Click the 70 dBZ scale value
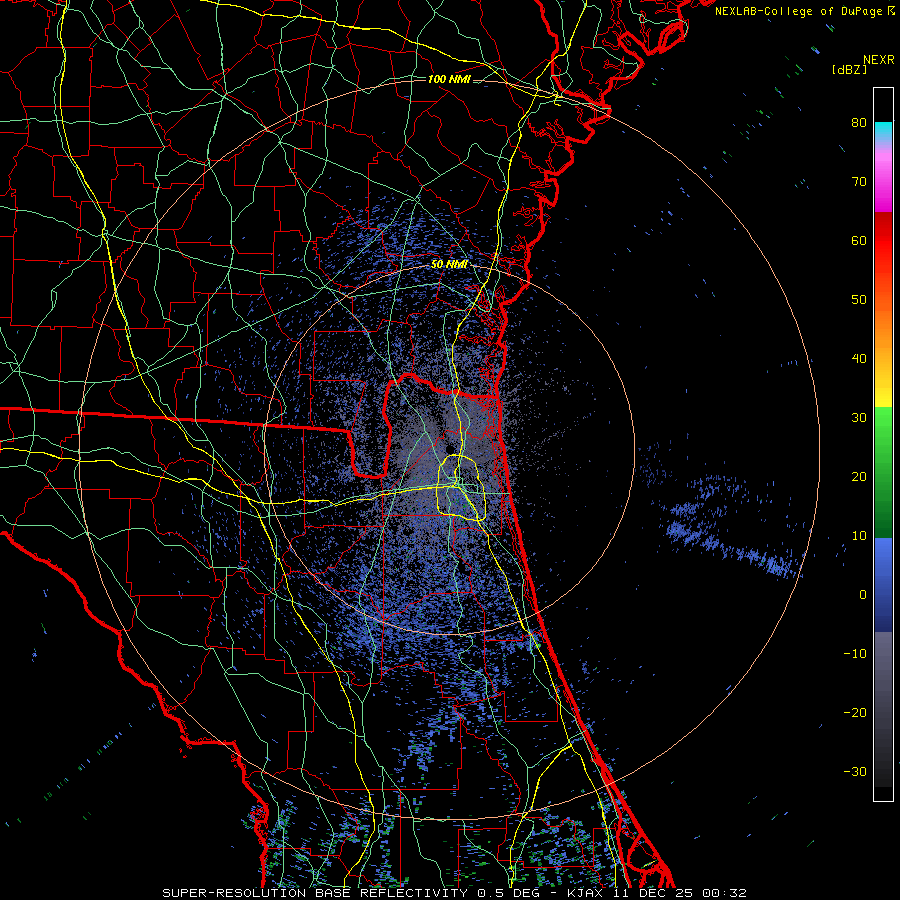This screenshot has height=900, width=900. 859,181
